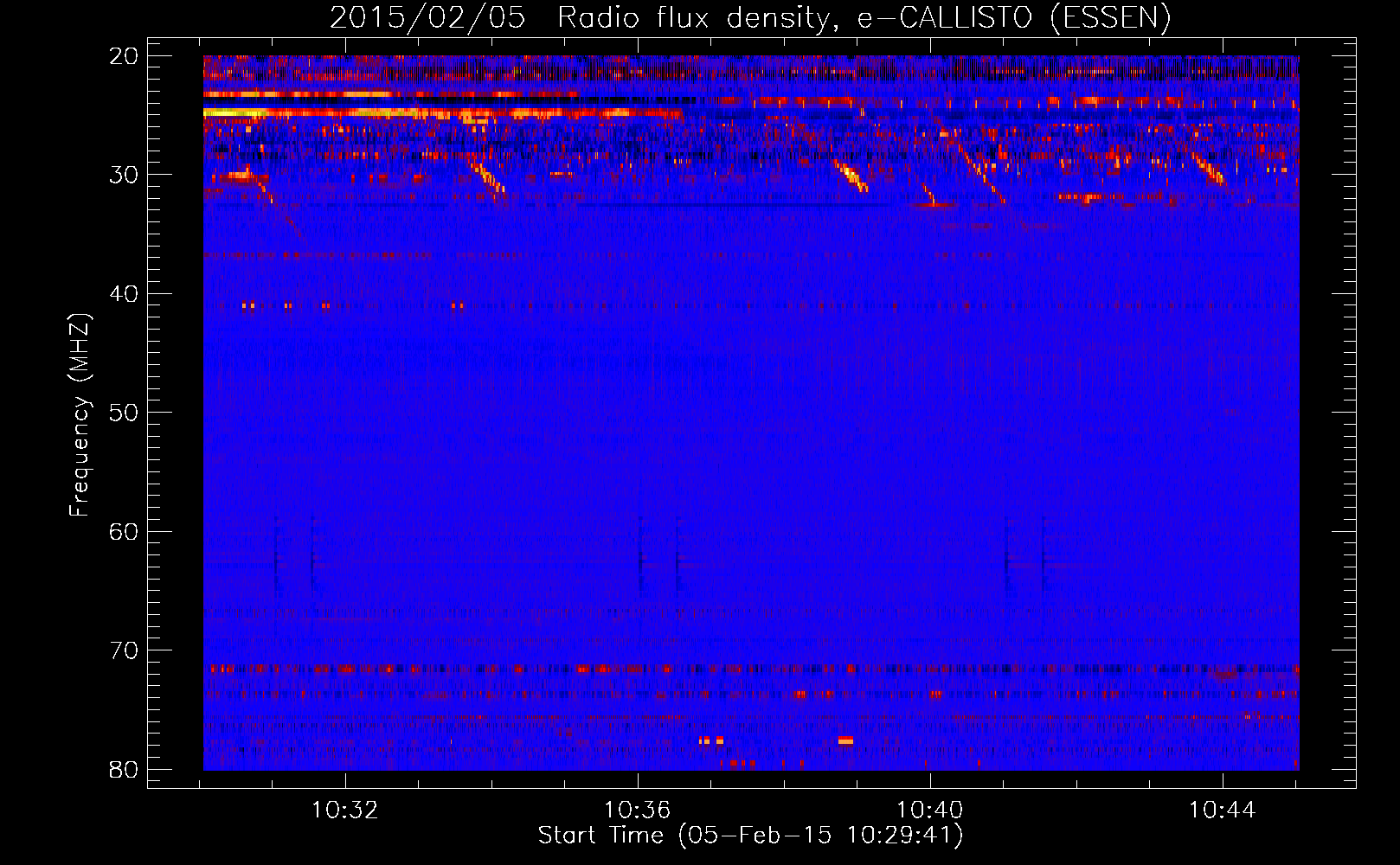Click the '30' frequency tick label
The height and width of the screenshot is (865, 1400).
(125, 175)
